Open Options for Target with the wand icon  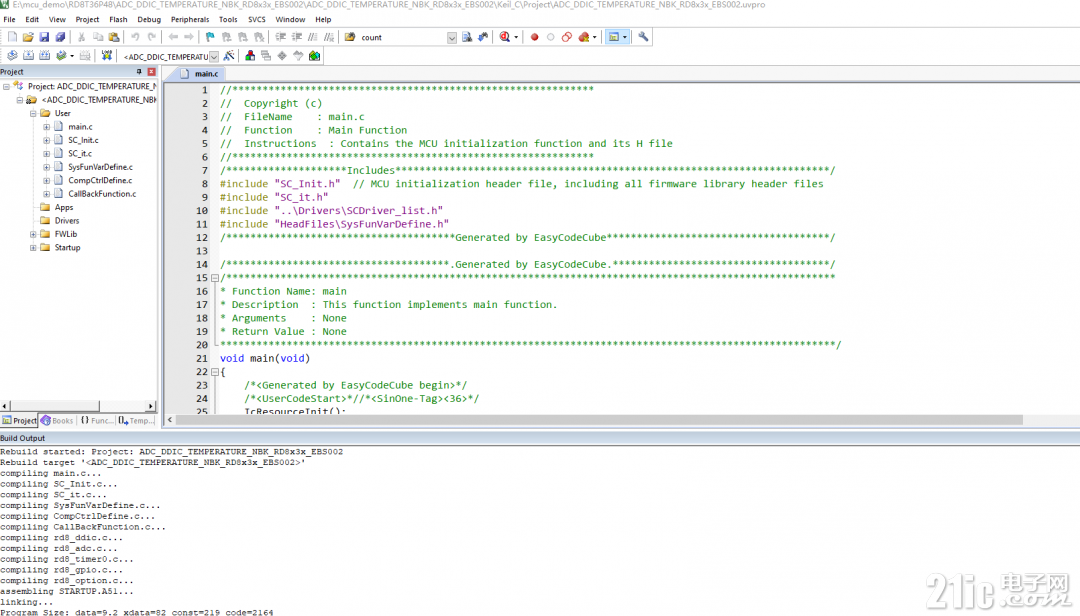tap(229, 56)
